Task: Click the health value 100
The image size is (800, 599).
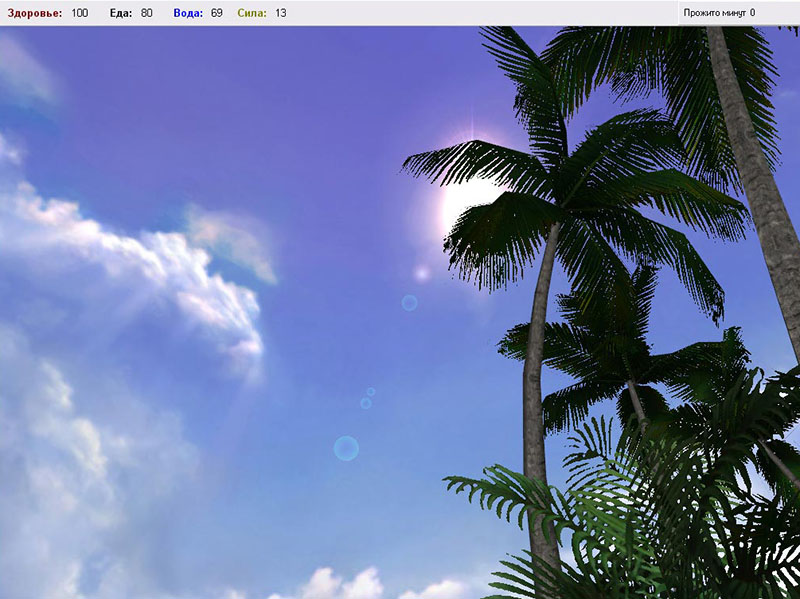Action: point(80,13)
